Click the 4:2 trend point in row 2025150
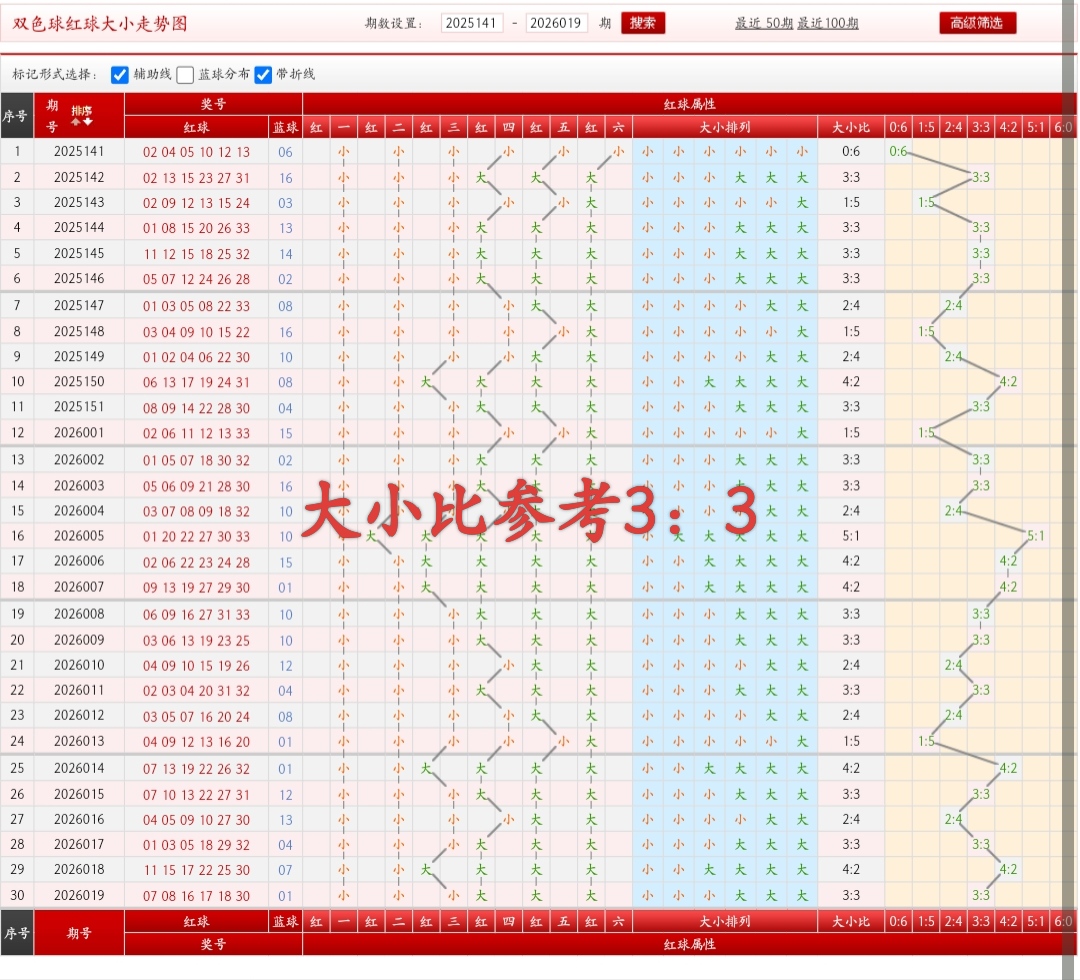This screenshot has height=980, width=1080. [1008, 381]
